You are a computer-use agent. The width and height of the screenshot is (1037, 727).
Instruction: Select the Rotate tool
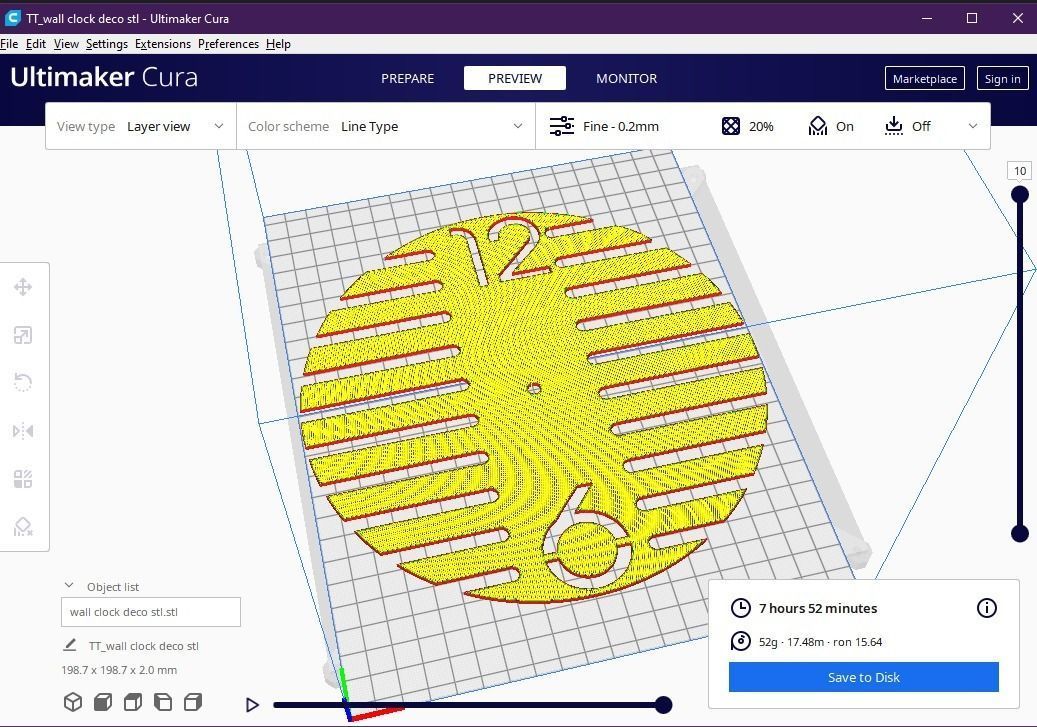(x=23, y=382)
